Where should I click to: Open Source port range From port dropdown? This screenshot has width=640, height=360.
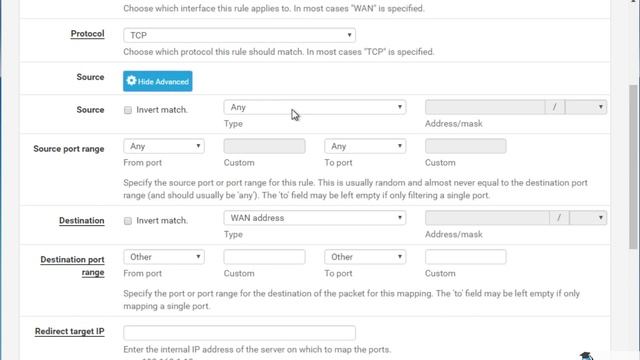pos(164,146)
